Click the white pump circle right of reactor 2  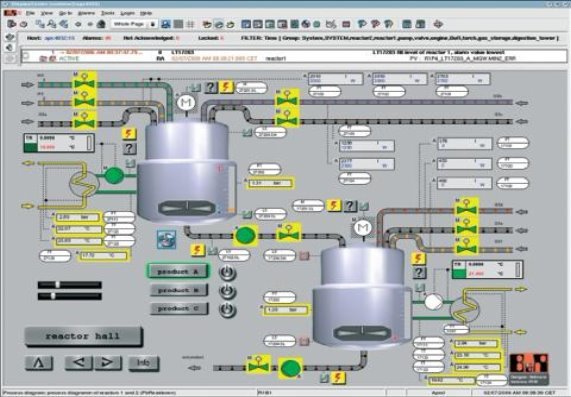pos(433,302)
